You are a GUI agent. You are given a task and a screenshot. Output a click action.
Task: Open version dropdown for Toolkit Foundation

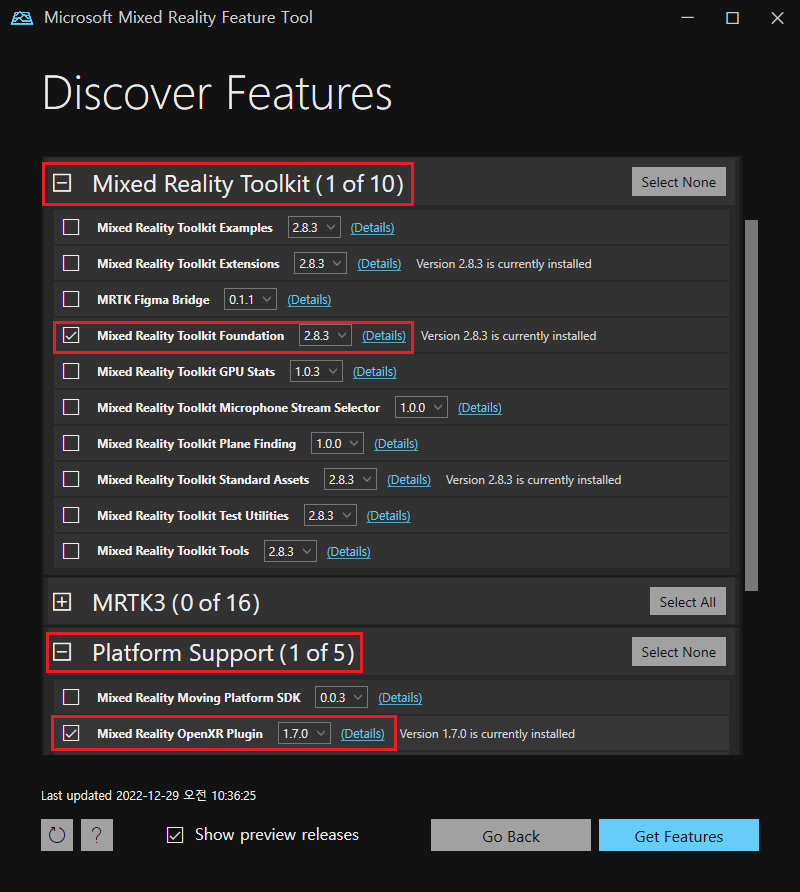click(x=325, y=336)
